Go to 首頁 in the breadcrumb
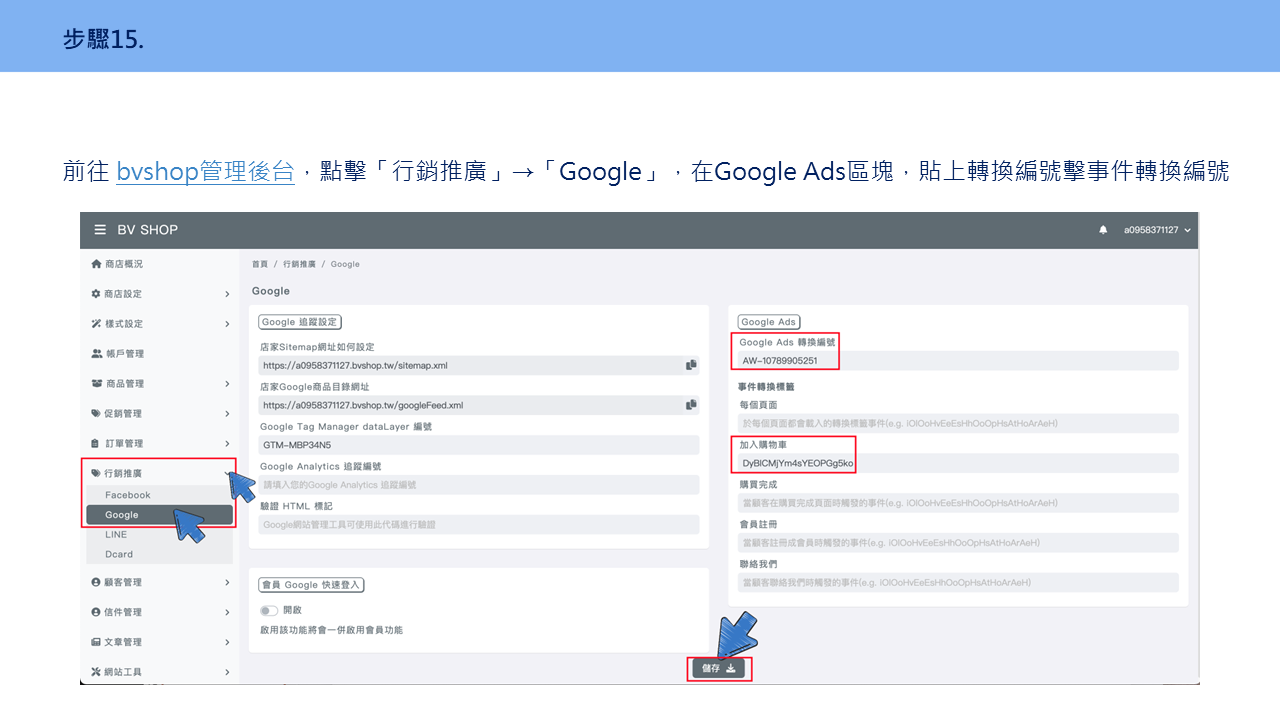This screenshot has height=720, width=1280. tap(260, 264)
